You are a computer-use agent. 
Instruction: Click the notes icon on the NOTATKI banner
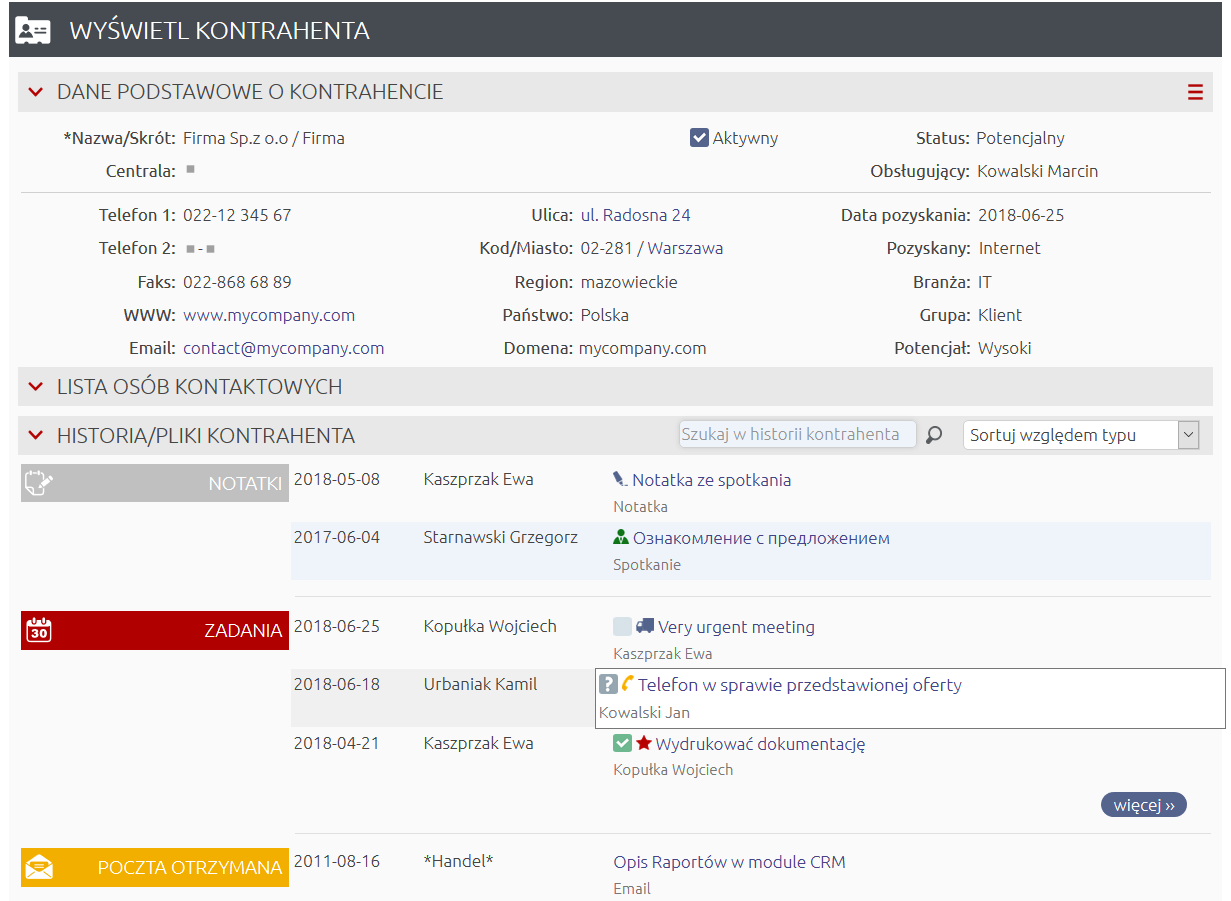point(38,483)
